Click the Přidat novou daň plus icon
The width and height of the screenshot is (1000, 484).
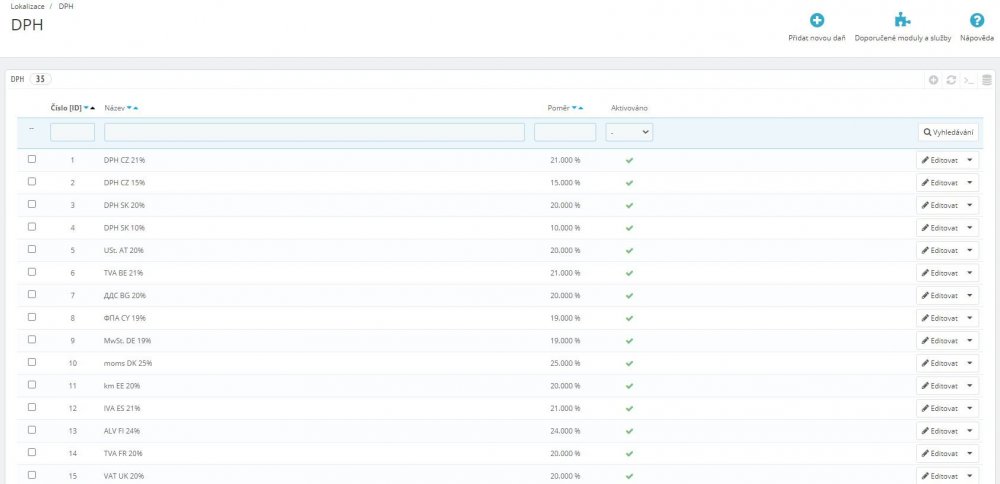(817, 20)
